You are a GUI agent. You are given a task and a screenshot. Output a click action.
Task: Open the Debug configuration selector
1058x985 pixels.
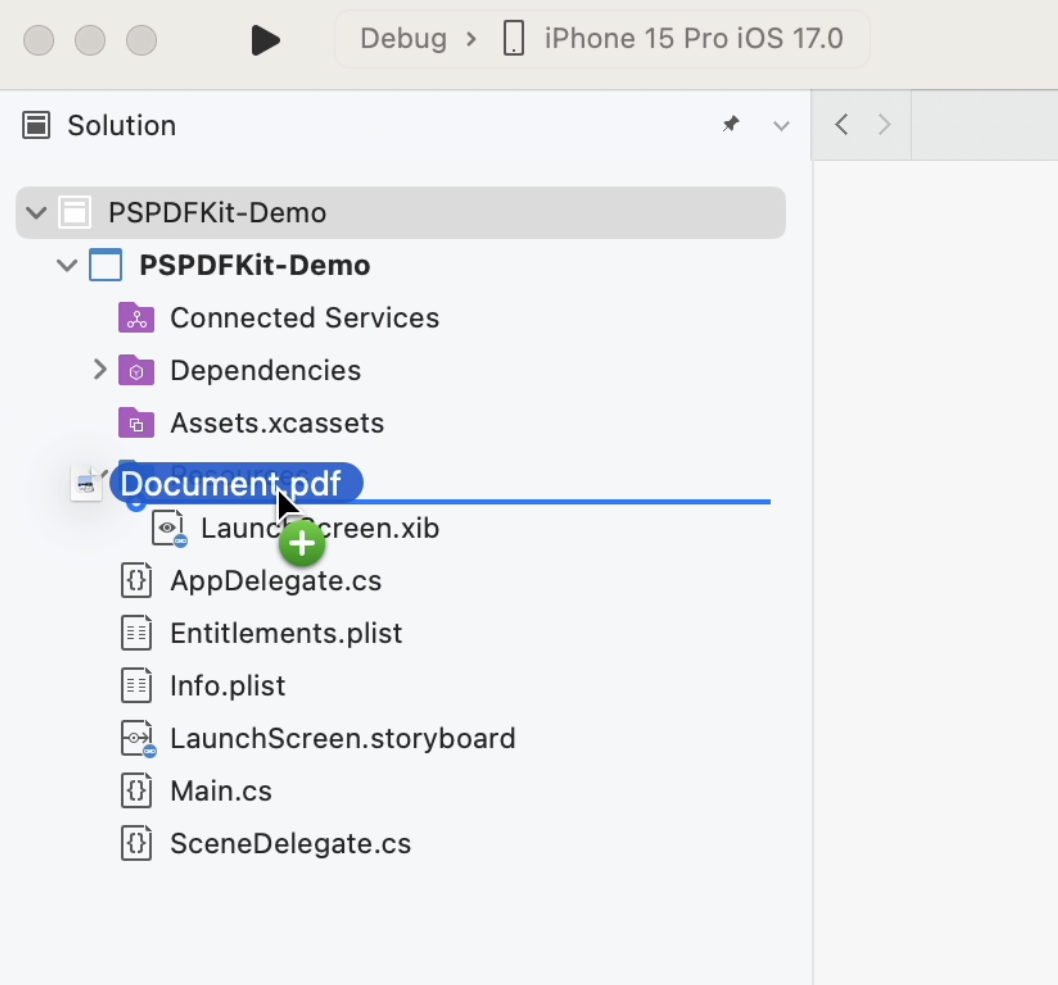tap(403, 38)
